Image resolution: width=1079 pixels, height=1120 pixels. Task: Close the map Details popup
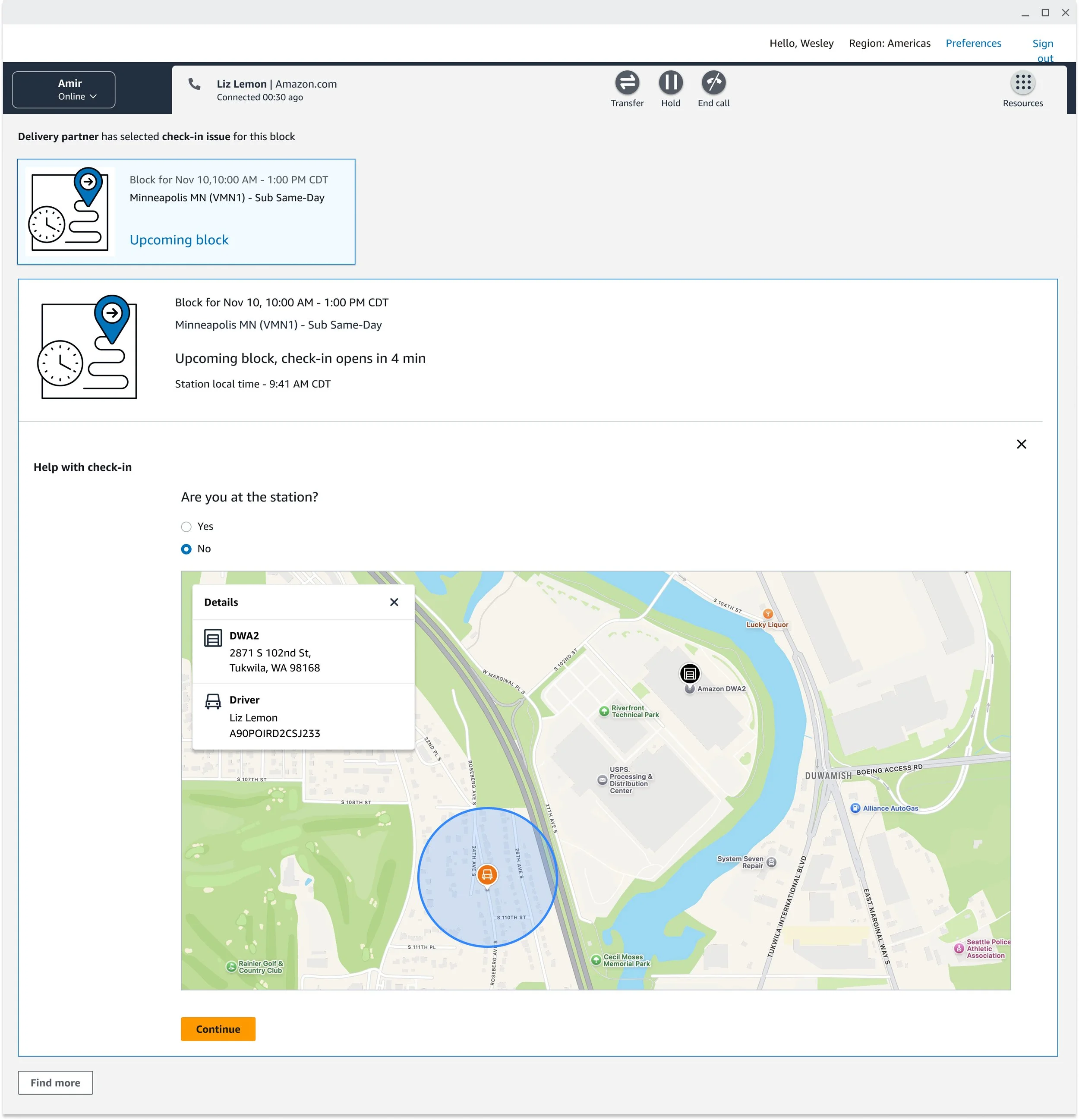[x=394, y=602]
